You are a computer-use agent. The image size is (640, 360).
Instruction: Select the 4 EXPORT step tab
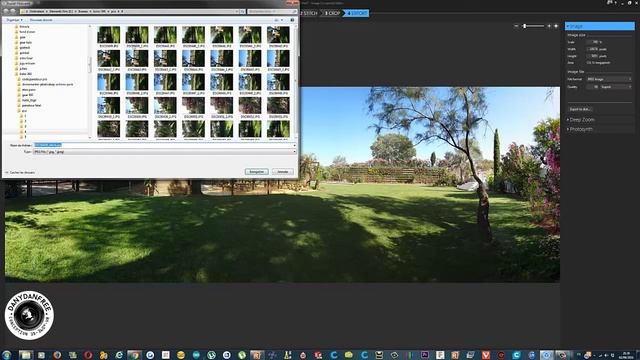tap(357, 13)
